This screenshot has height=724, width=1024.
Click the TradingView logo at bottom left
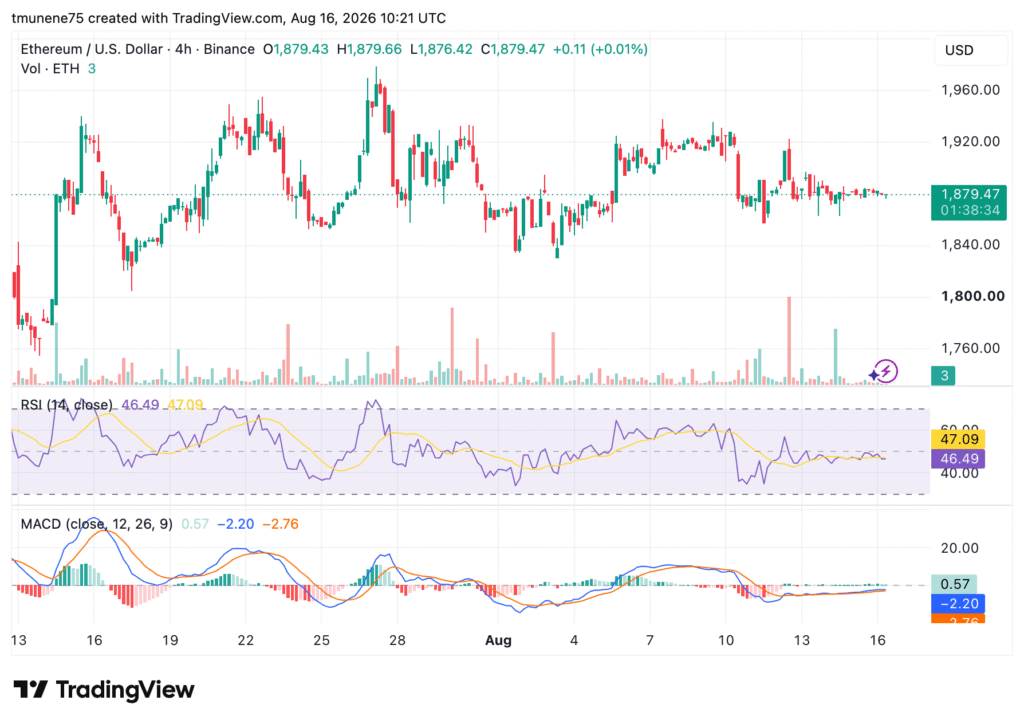tap(104, 689)
